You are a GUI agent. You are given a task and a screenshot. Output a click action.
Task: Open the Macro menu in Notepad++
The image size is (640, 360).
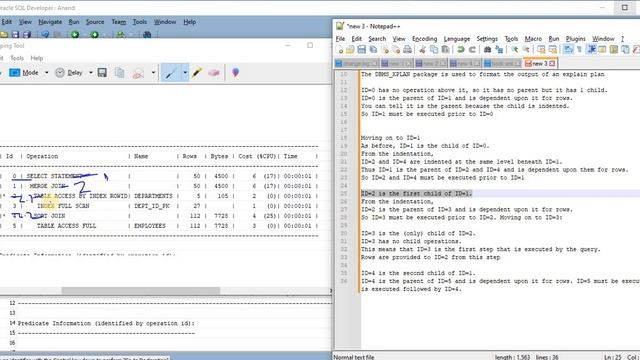(x=533, y=39)
